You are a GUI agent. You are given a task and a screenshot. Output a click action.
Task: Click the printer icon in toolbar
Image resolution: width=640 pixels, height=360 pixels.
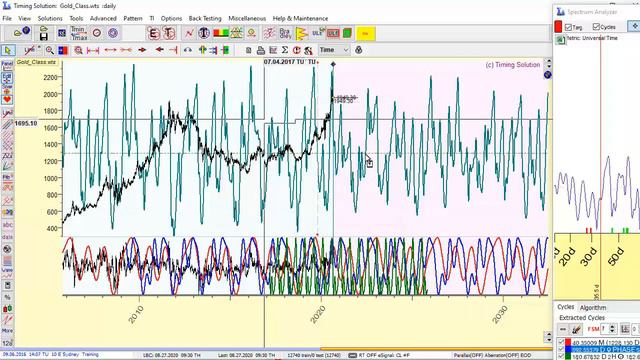pos(261,50)
